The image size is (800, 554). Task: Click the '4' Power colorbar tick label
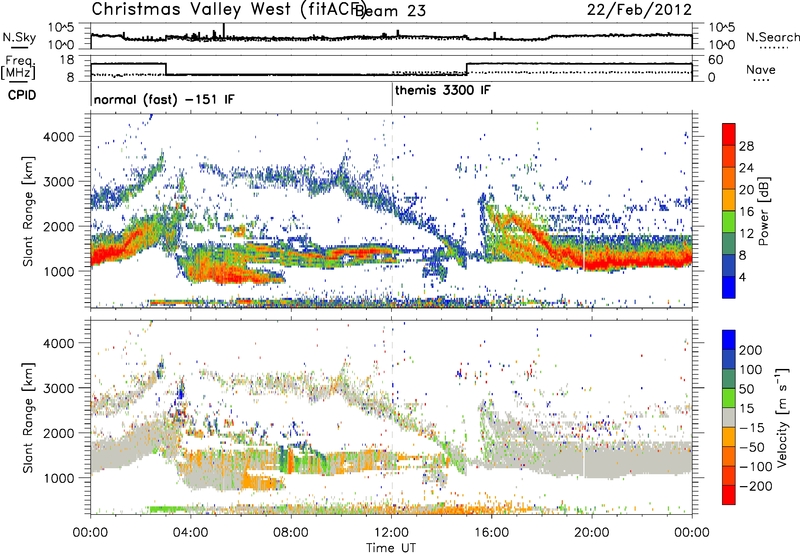(x=742, y=277)
